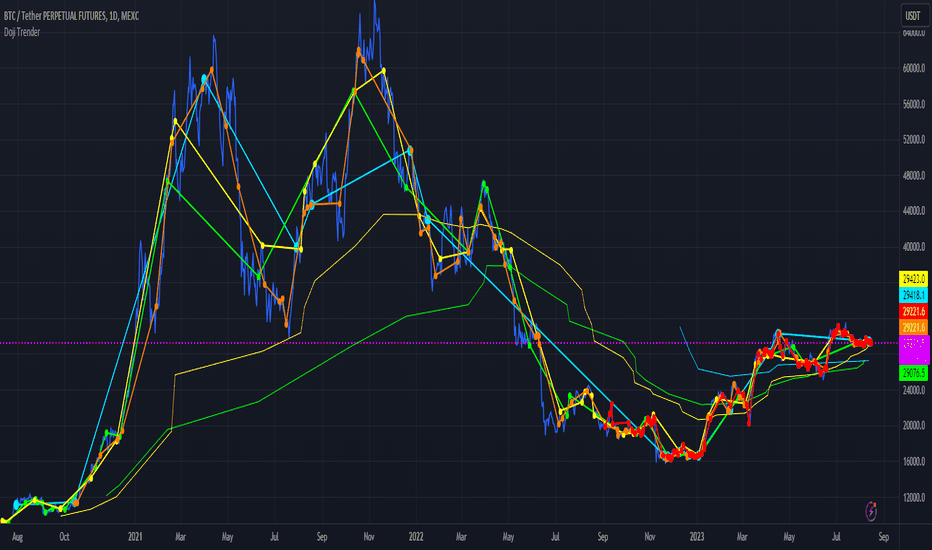Click the 2021 label on the time axis
932x550 pixels.
(x=135, y=537)
